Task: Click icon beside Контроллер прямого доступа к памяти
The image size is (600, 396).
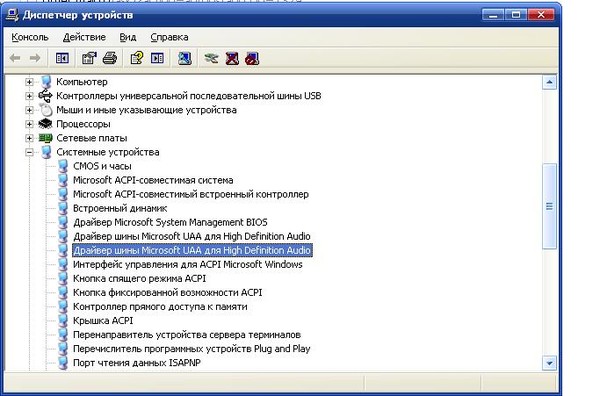Action: click(x=63, y=306)
